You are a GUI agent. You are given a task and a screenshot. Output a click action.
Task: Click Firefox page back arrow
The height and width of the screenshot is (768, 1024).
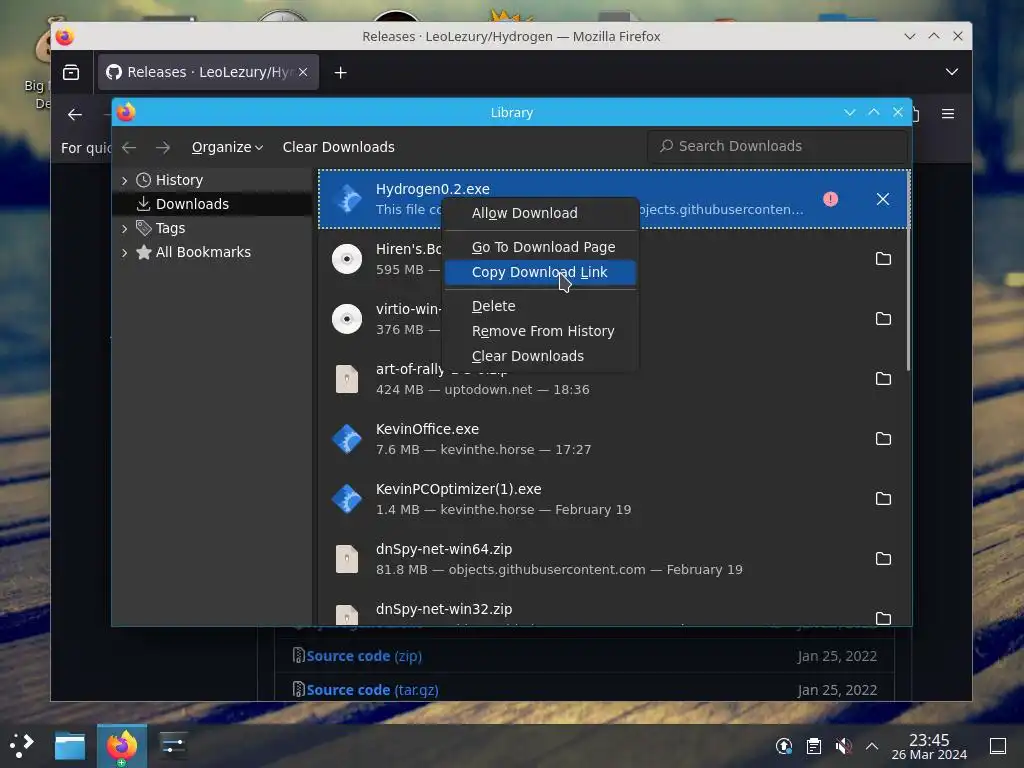point(74,114)
